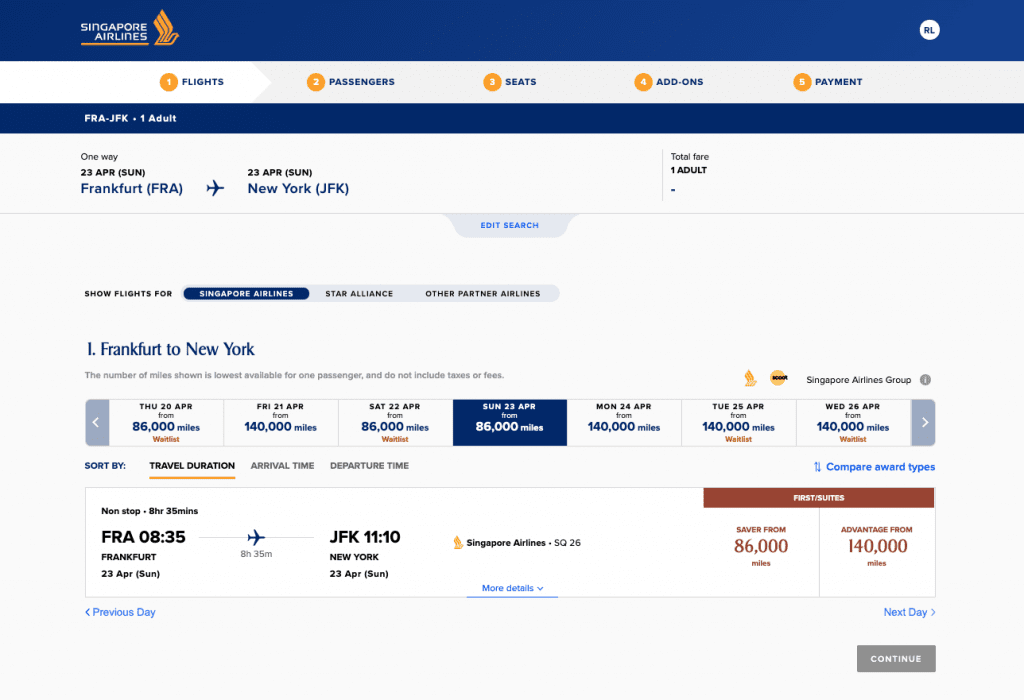The image size is (1024, 700).
Task: Click step 4 number badge for Add-ons
Action: click(643, 82)
